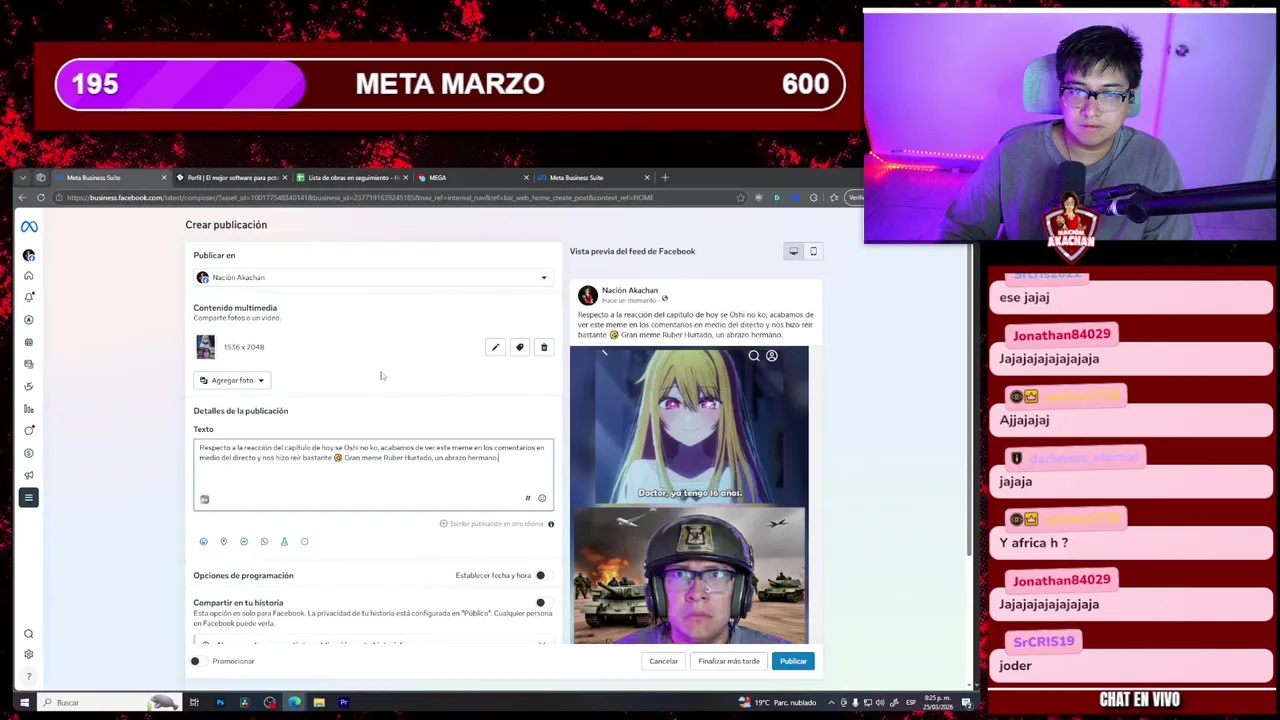Click Escribir publicación en otro idioma
This screenshot has height=720, width=1280.
491,524
